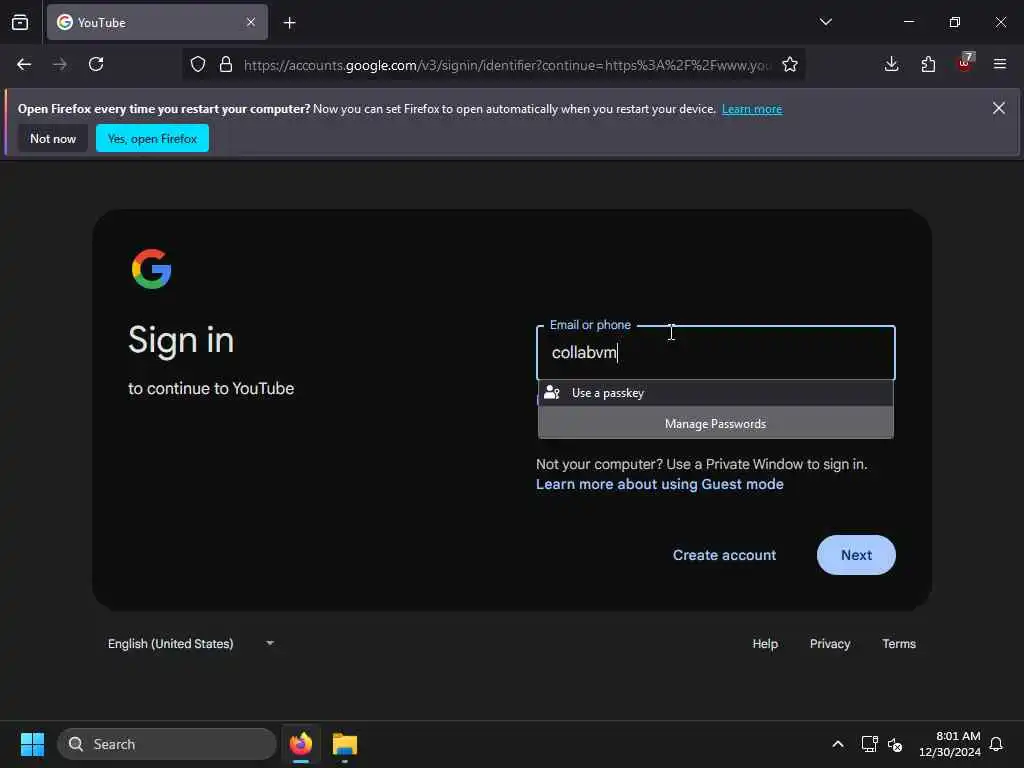Open the Privacy link
The image size is (1024, 768).
[x=829, y=644]
